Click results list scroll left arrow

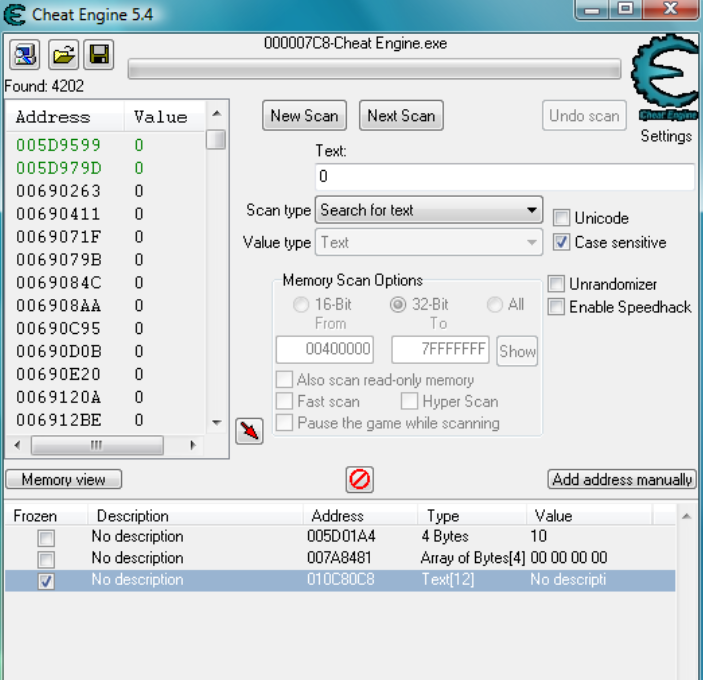pos(17,445)
